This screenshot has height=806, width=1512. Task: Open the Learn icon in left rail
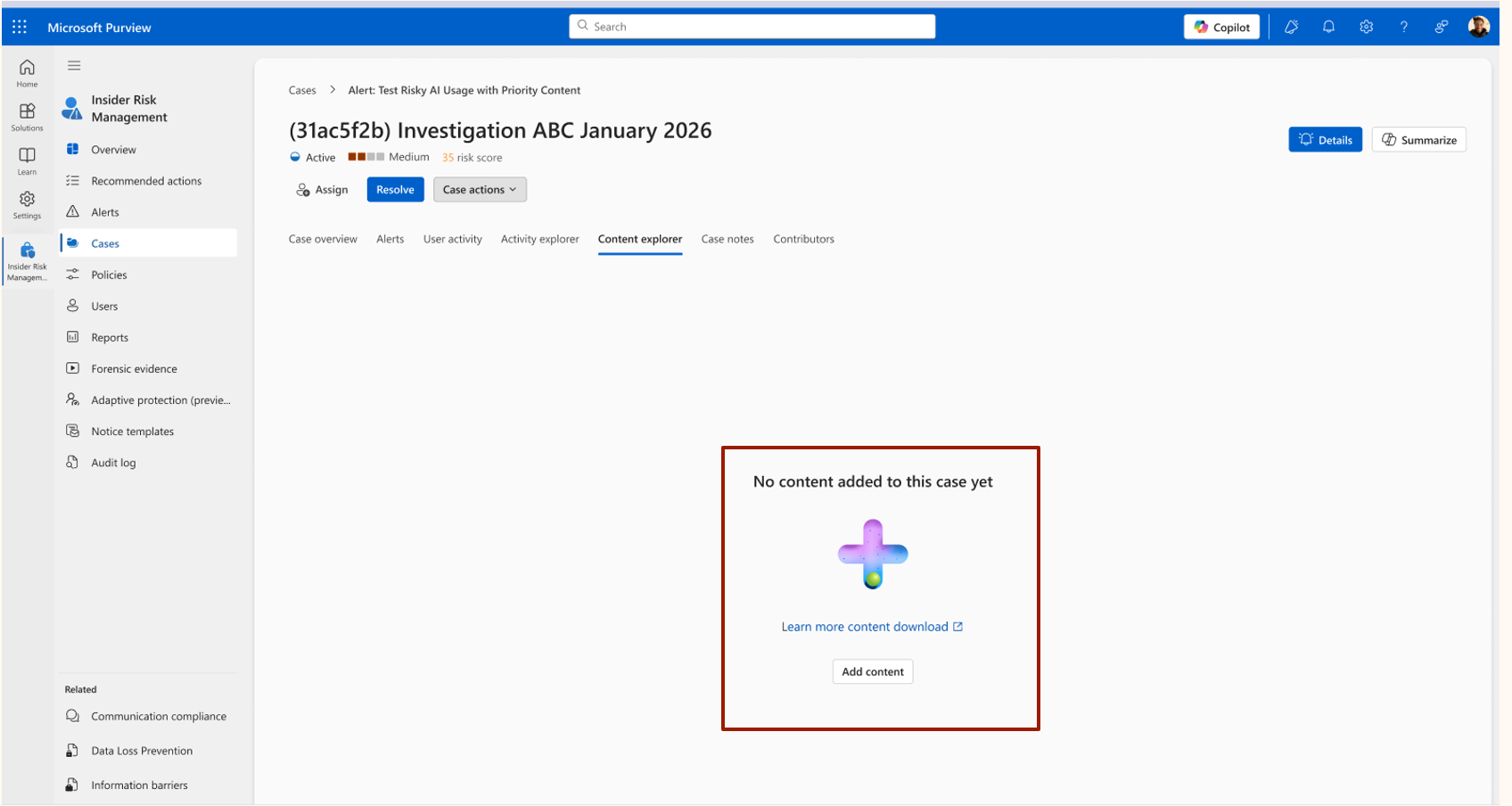[x=28, y=160]
